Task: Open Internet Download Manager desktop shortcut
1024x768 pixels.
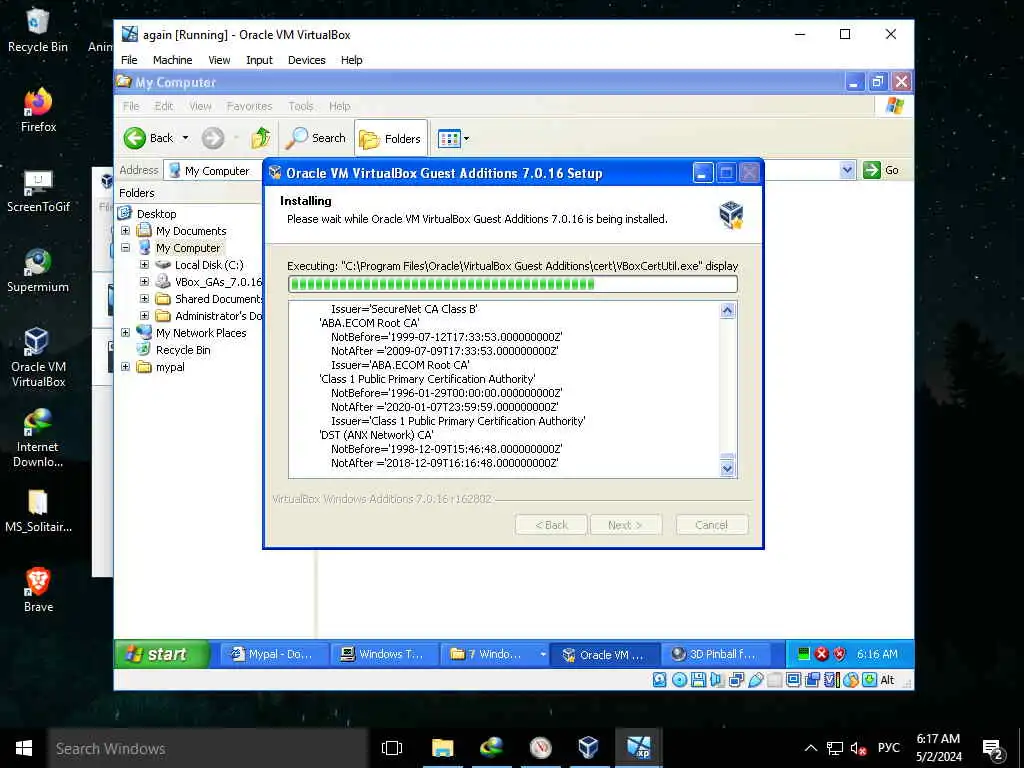Action: point(38,438)
